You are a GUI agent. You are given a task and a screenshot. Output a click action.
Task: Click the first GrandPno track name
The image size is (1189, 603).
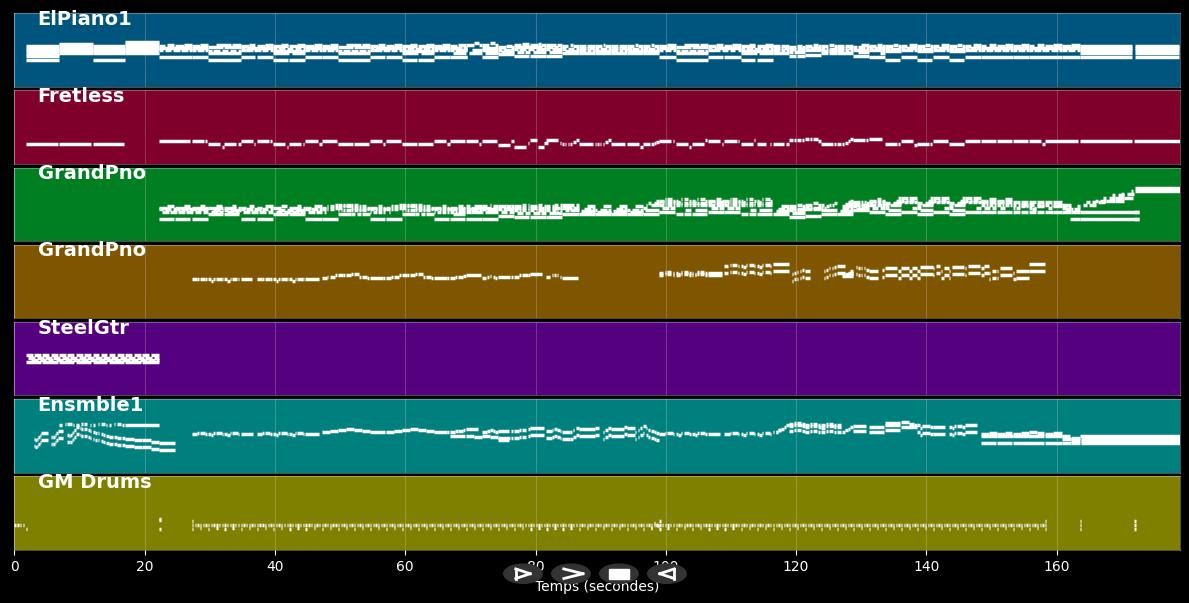91,172
